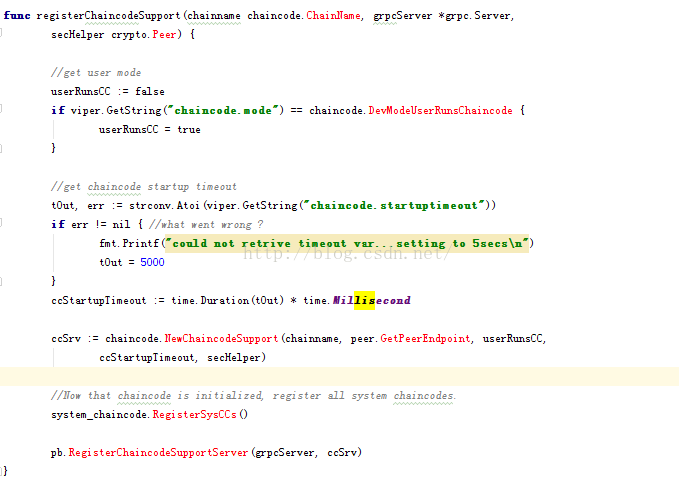Click the function name registerChaincodeSupport

pyautogui.click(x=108, y=16)
